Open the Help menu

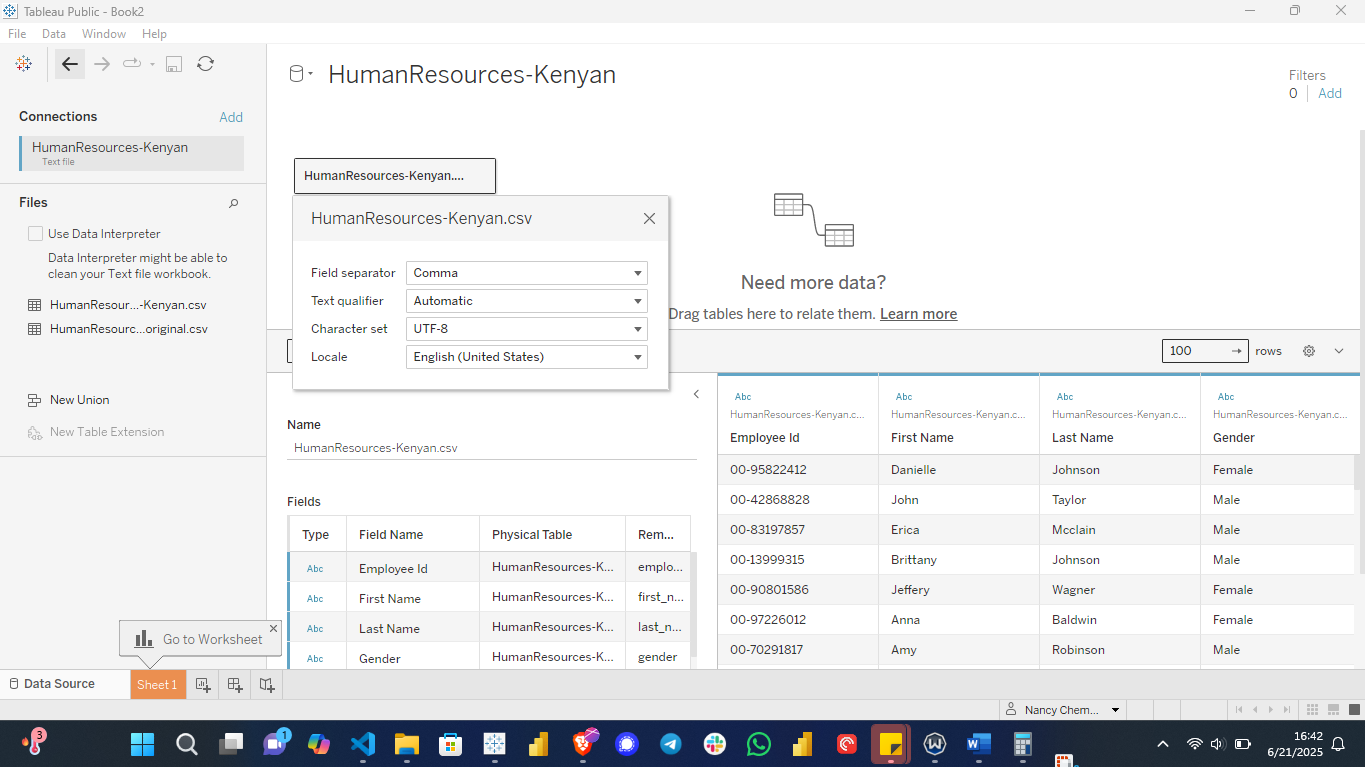pyautogui.click(x=154, y=34)
